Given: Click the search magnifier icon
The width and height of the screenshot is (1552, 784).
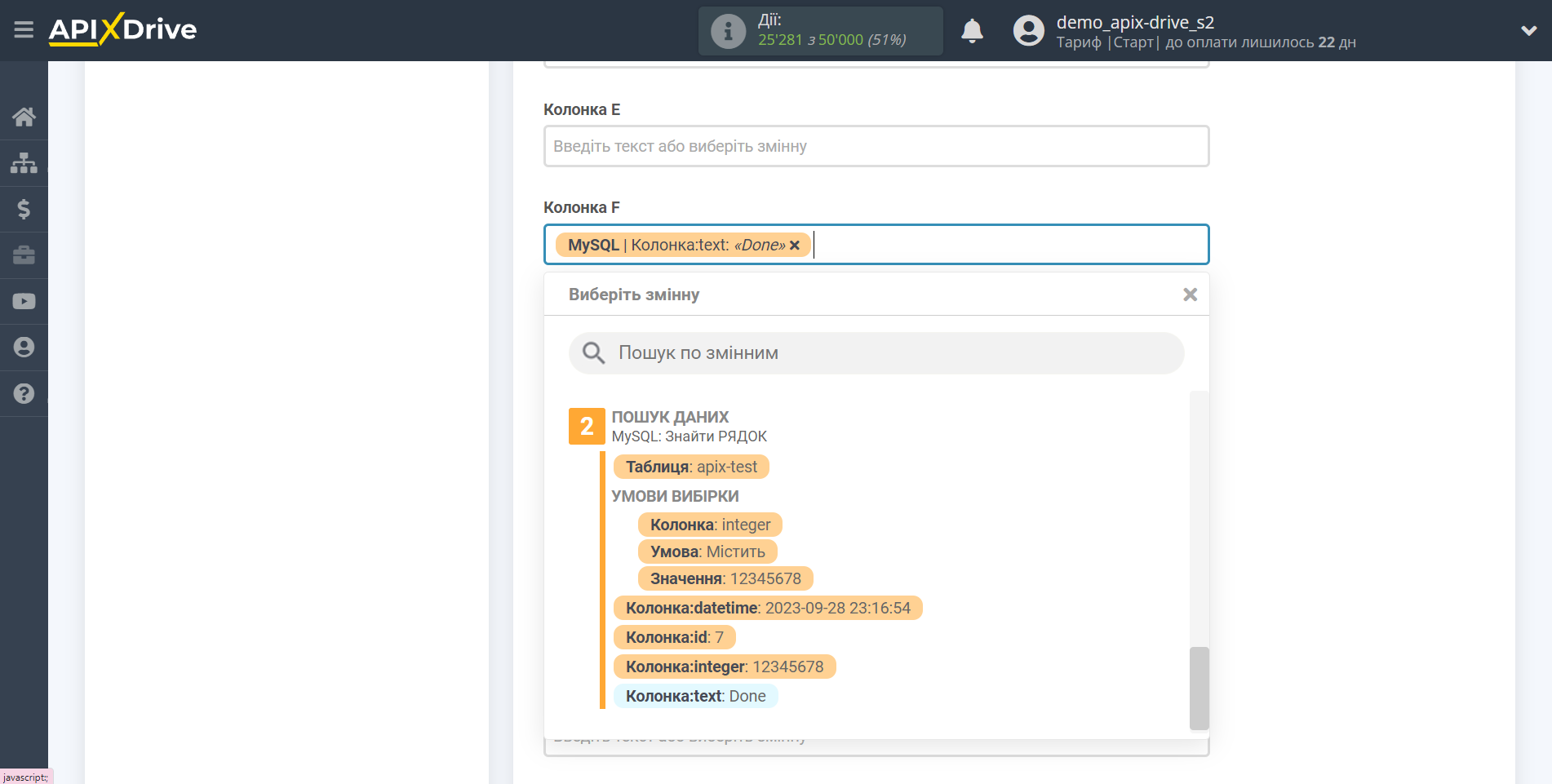Looking at the screenshot, I should (593, 353).
